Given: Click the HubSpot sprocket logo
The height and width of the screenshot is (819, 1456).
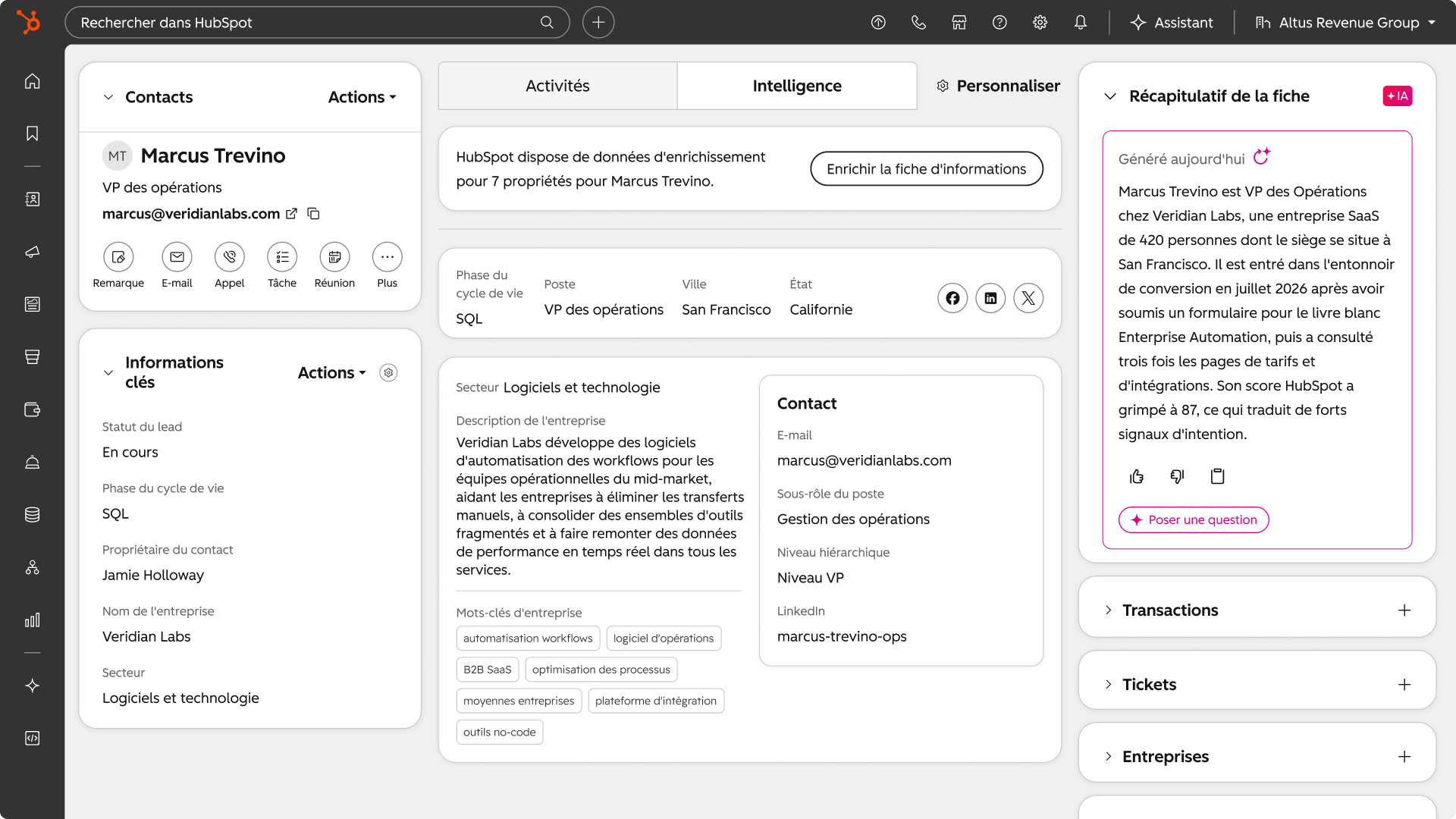Looking at the screenshot, I should point(29,22).
